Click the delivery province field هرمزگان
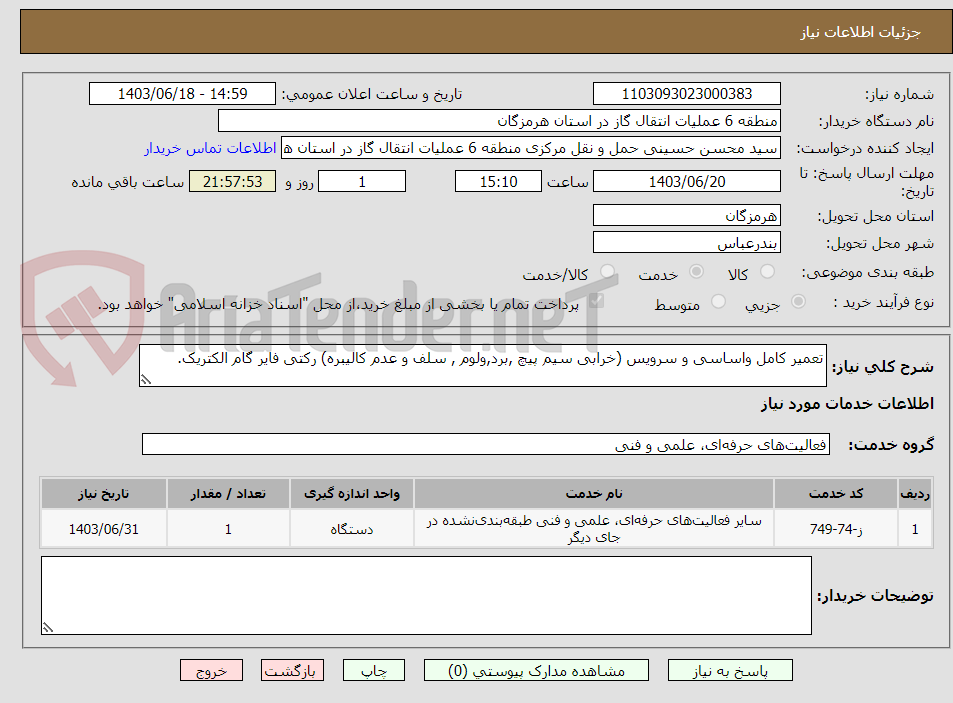Image resolution: width=953 pixels, height=703 pixels. [687, 216]
